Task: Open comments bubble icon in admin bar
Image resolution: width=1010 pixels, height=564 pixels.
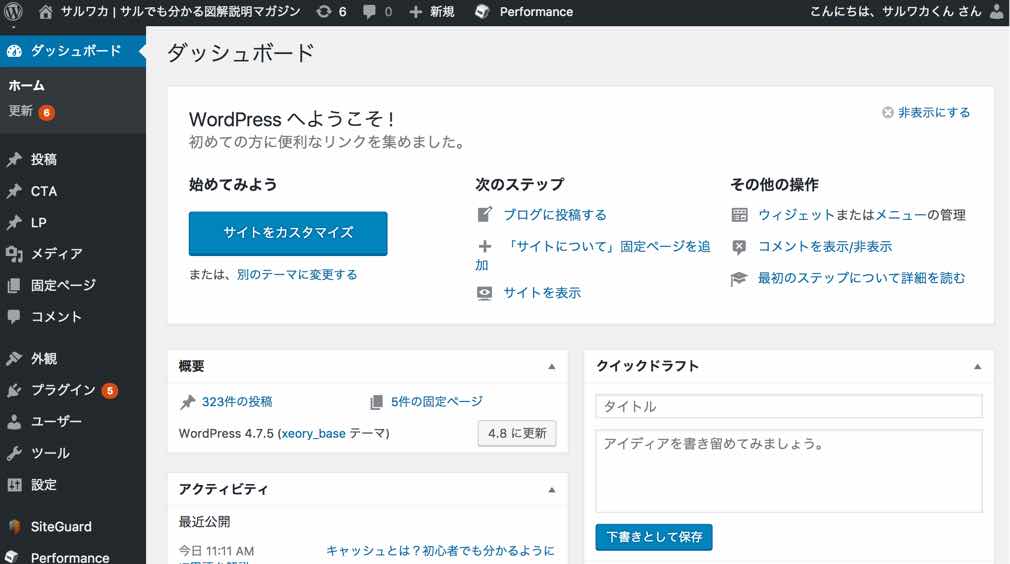Action: [369, 12]
